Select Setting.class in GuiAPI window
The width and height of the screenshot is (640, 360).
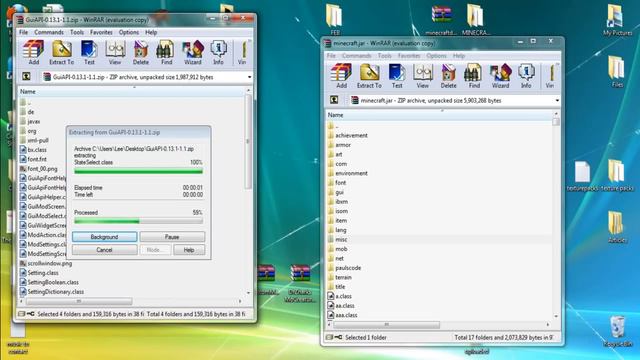(x=39, y=273)
